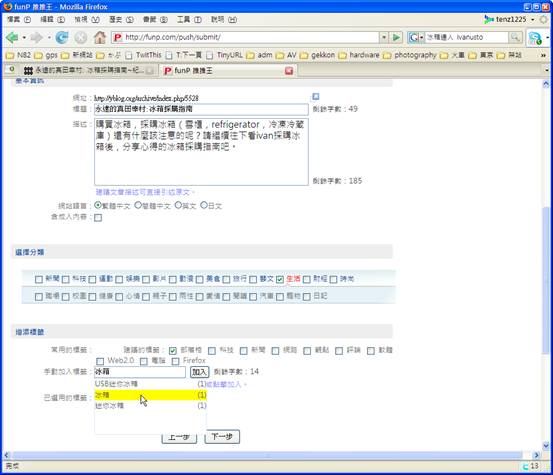Image resolution: width=553 pixels, height=475 pixels.
Task: Open the 檔案 (F) menu
Action: pyautogui.click(x=19, y=19)
